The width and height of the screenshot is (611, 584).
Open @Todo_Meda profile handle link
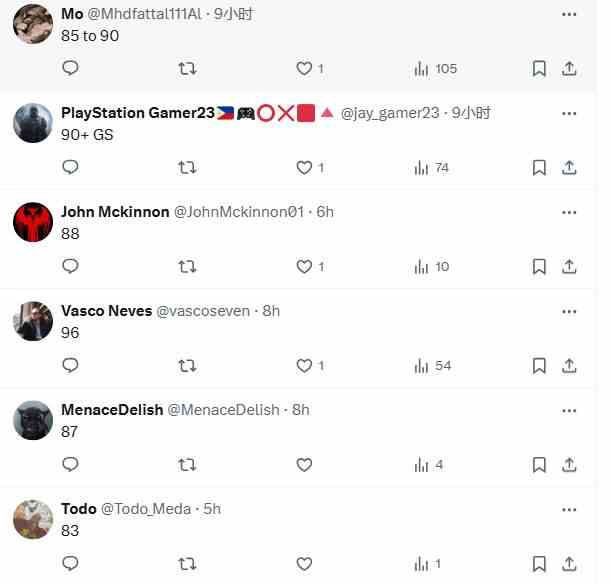pos(146,509)
